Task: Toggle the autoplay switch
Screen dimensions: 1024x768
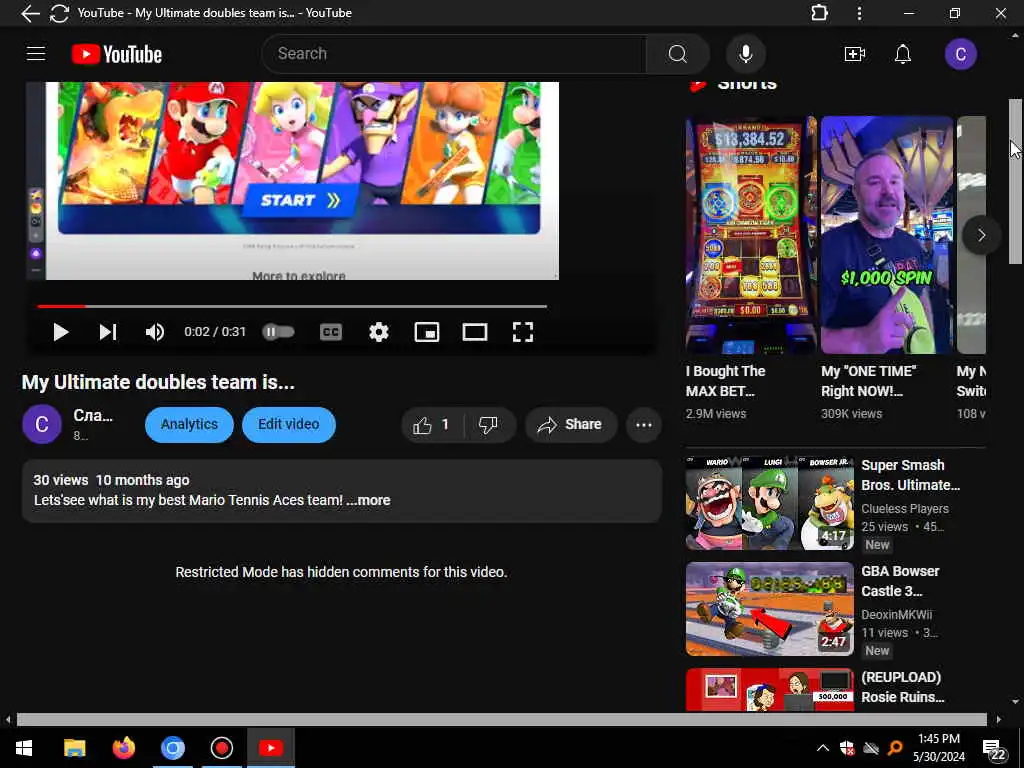Action: point(278,332)
